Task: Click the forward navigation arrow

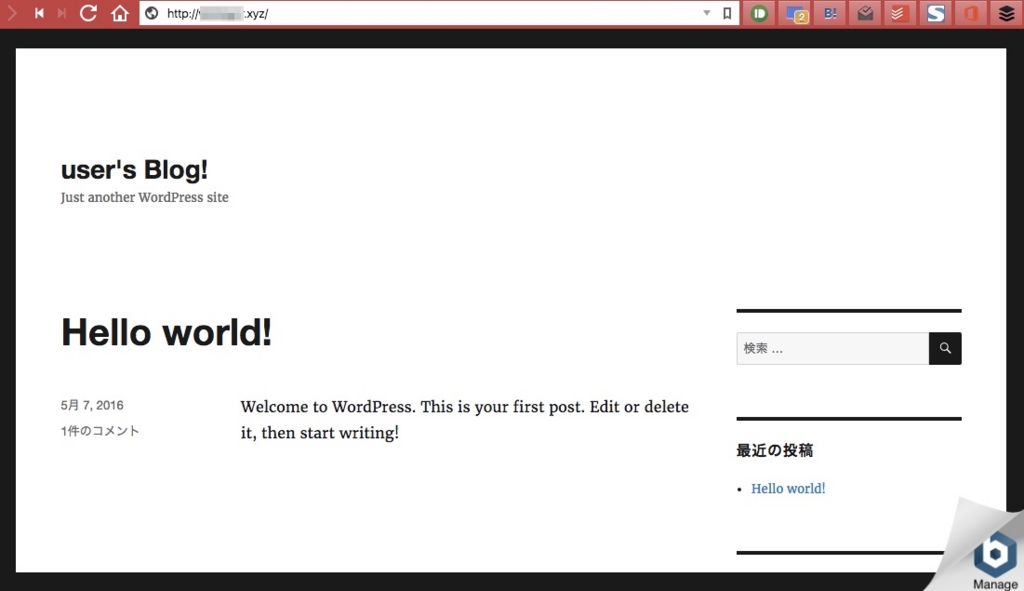Action: (11, 13)
